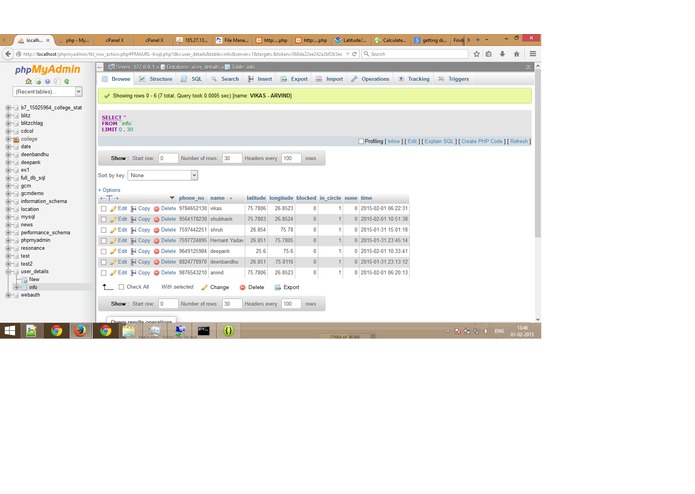Open the Operations tab
This screenshot has width=695, height=494.
(370, 79)
